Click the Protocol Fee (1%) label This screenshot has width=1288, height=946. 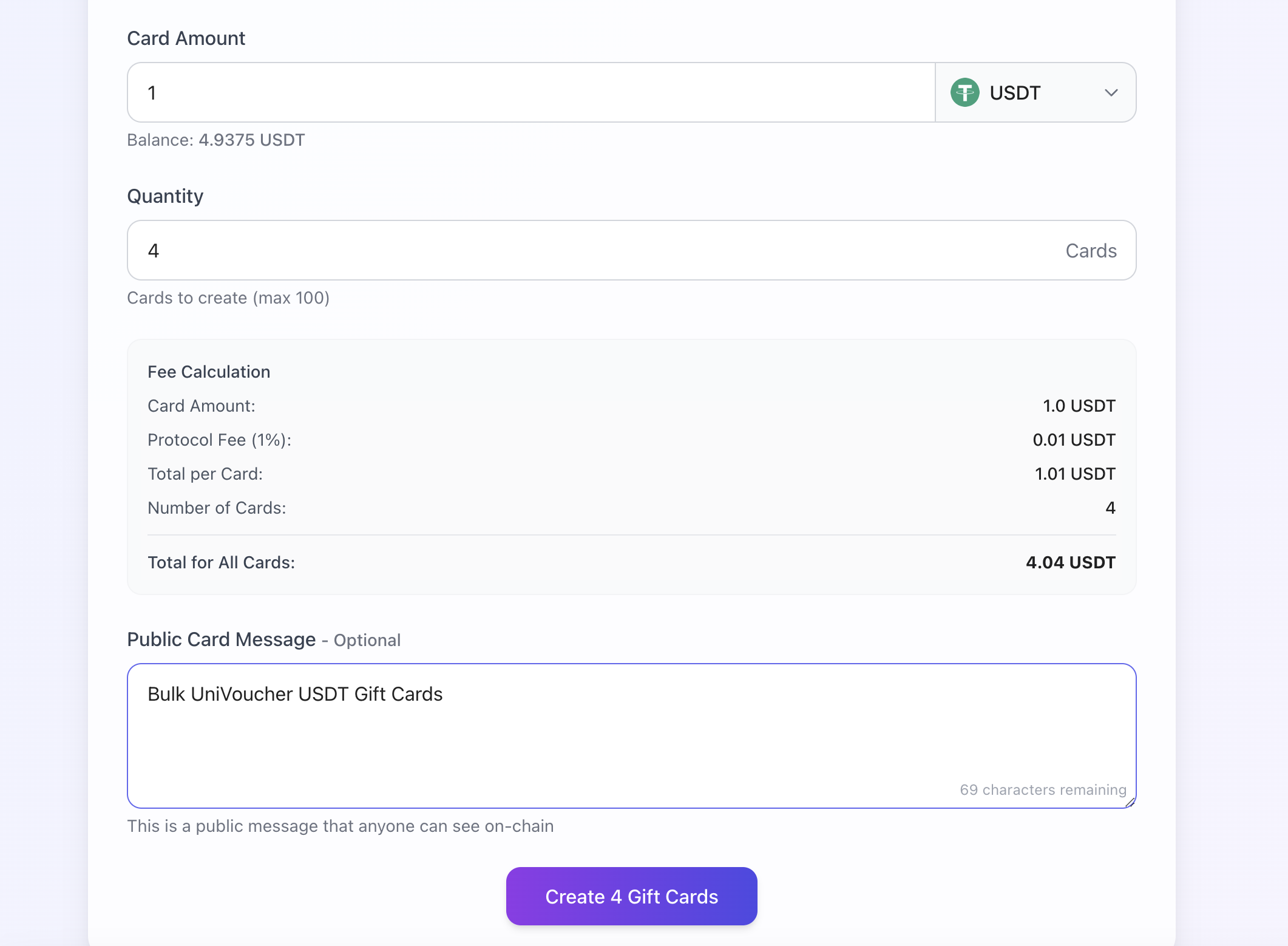pos(219,440)
